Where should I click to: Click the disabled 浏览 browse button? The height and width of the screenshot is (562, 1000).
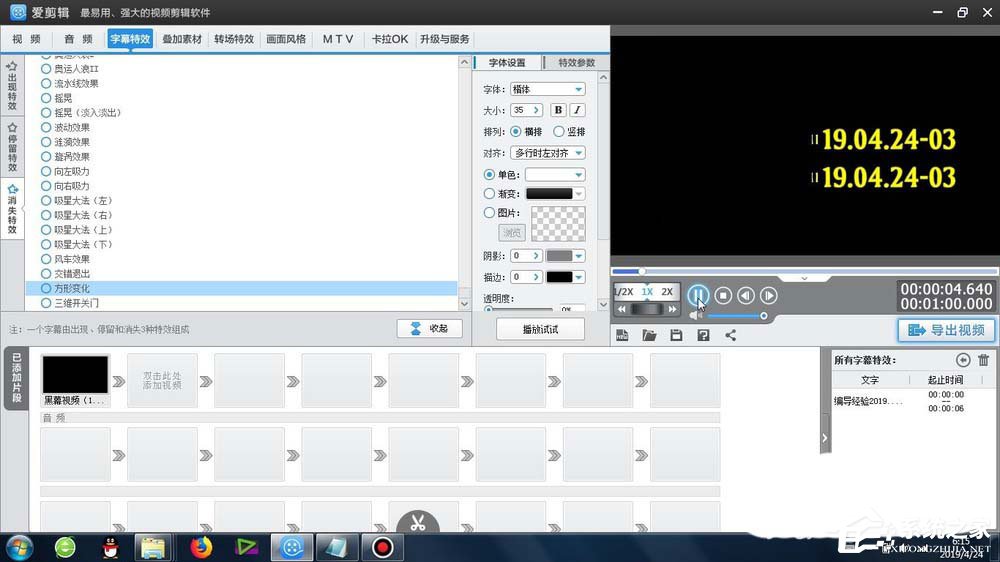pyautogui.click(x=511, y=232)
